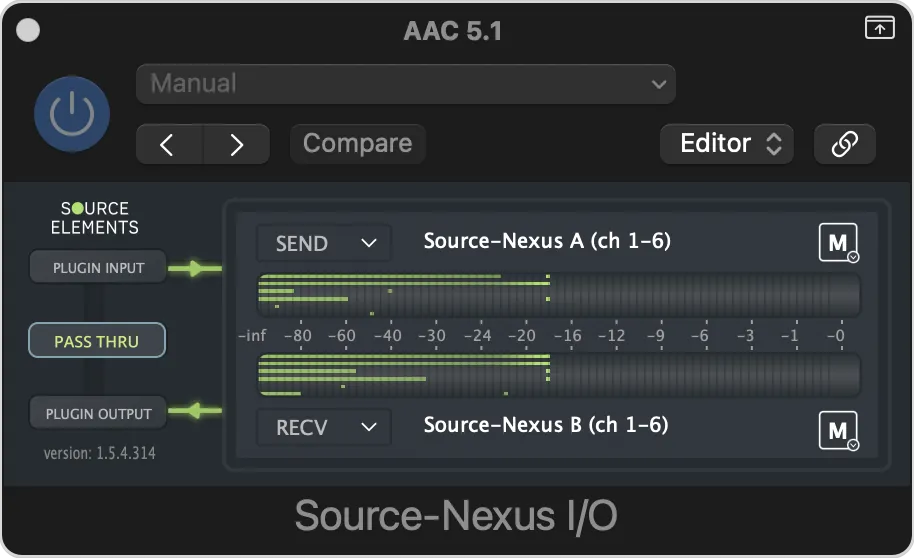Image resolution: width=914 pixels, height=558 pixels.
Task: Click the PLUGIN OUTPUT button
Action: tap(98, 413)
